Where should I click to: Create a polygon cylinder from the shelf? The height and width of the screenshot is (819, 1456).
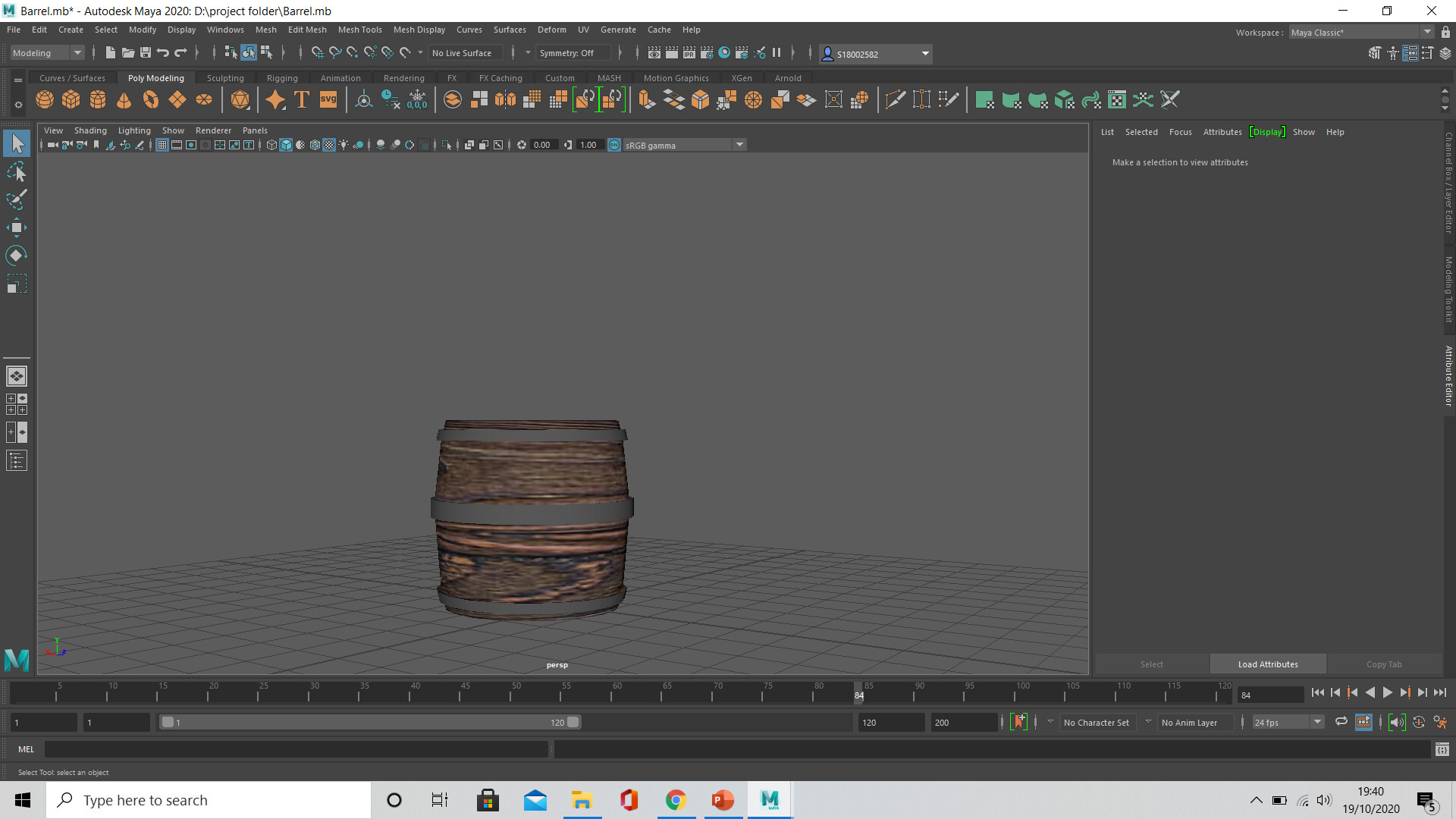click(98, 99)
